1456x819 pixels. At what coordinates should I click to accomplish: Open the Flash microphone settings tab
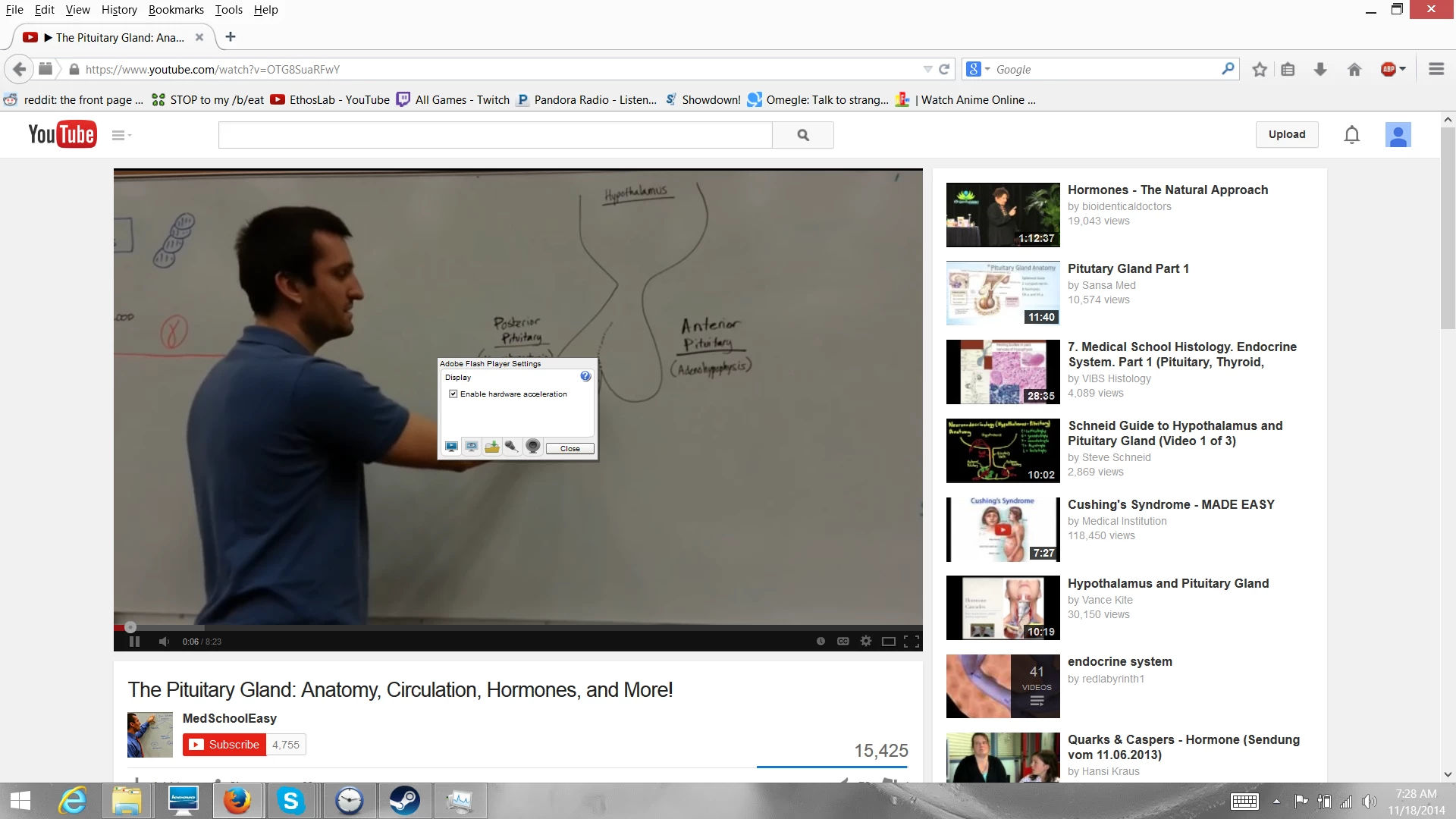click(512, 447)
